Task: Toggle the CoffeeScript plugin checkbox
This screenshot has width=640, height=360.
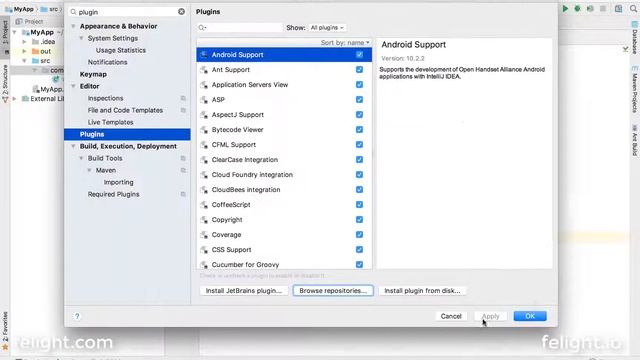Action: (359, 204)
